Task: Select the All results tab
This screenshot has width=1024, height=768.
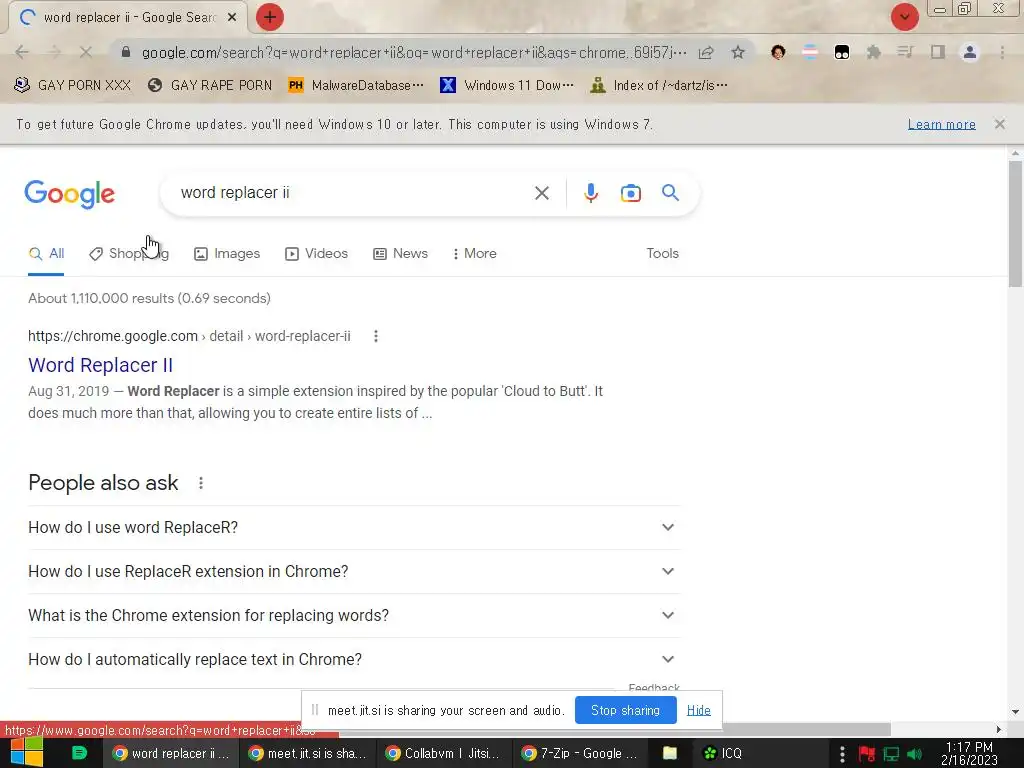Action: click(46, 253)
